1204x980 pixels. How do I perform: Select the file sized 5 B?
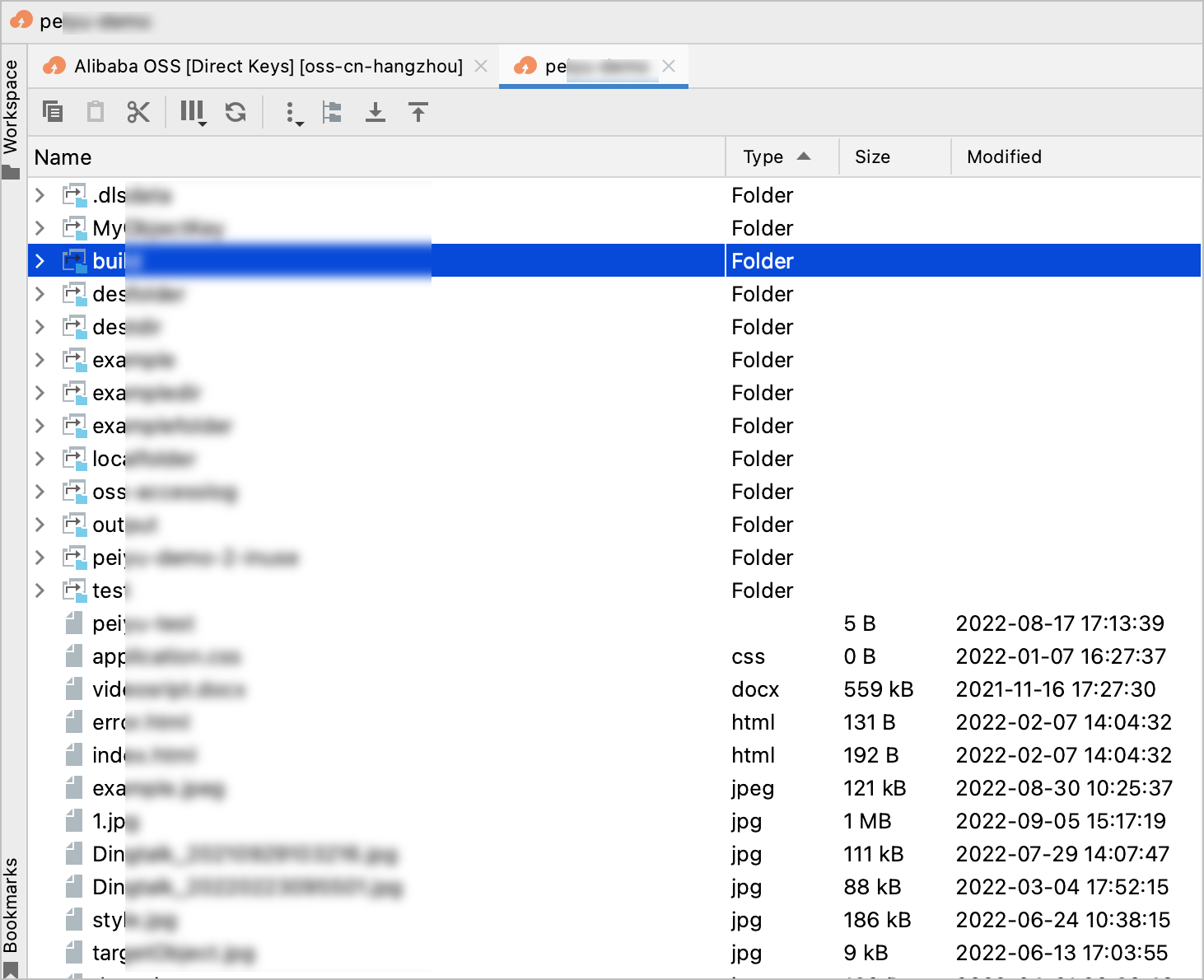[x=614, y=623]
